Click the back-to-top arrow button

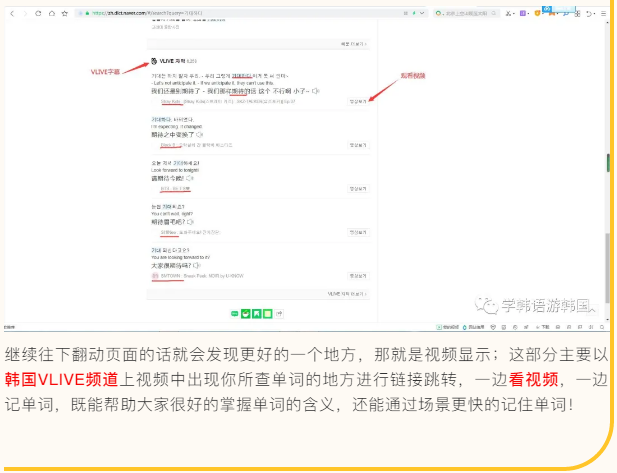(591, 310)
